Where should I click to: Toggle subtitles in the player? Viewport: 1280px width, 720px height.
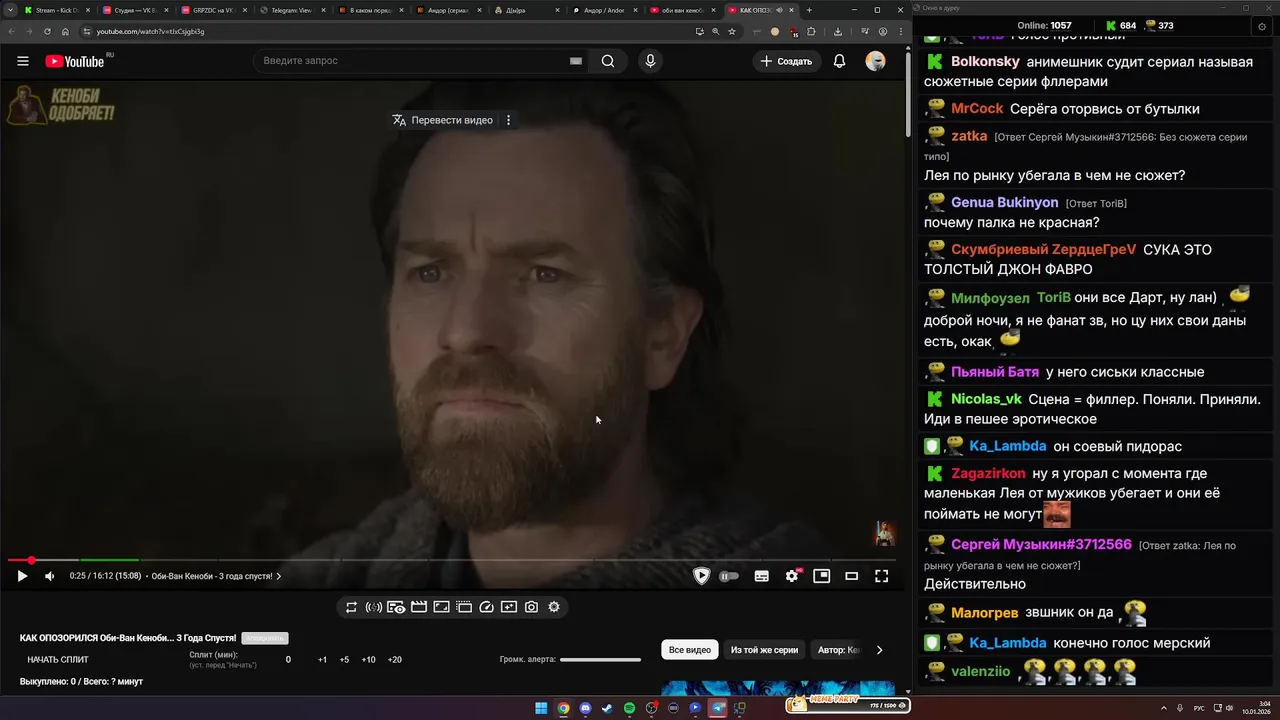[762, 576]
